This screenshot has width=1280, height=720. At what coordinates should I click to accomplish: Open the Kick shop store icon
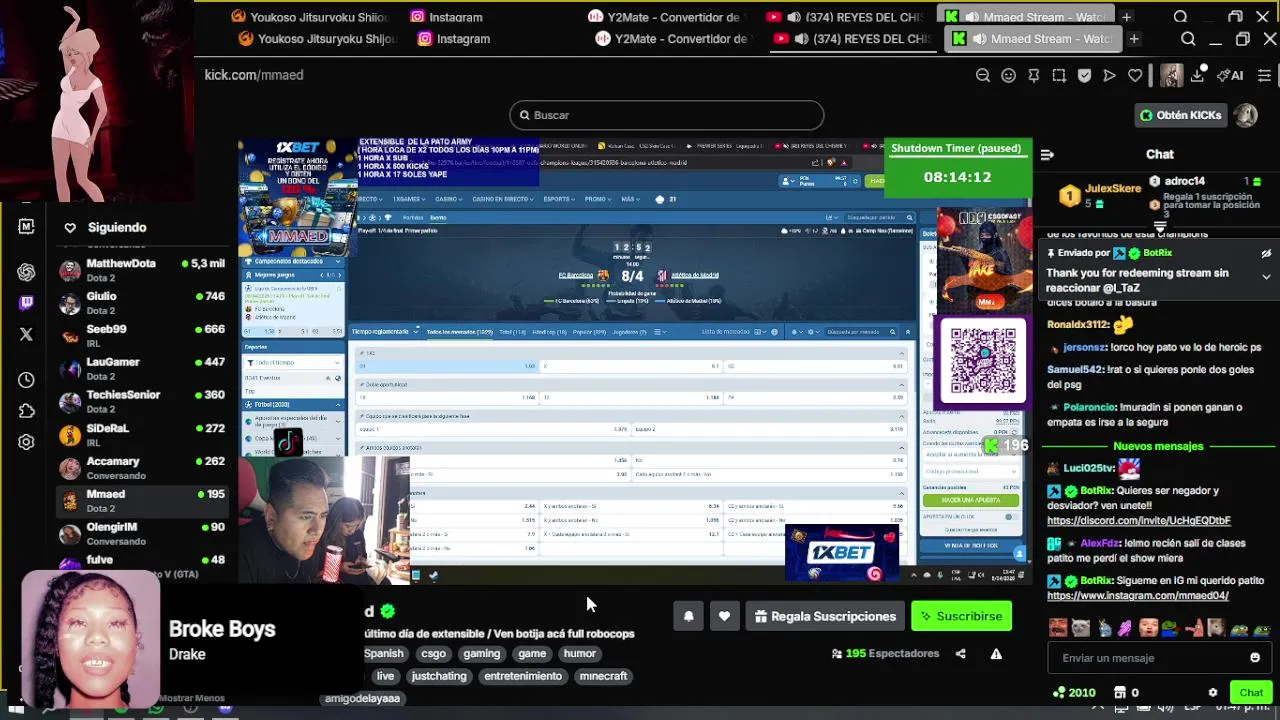click(x=1120, y=692)
